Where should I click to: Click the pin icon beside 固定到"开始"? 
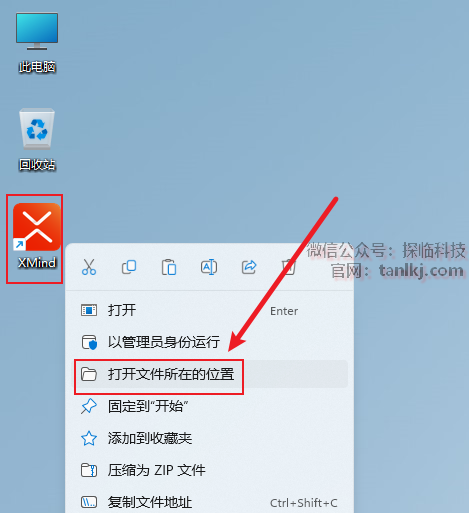[x=89, y=406]
